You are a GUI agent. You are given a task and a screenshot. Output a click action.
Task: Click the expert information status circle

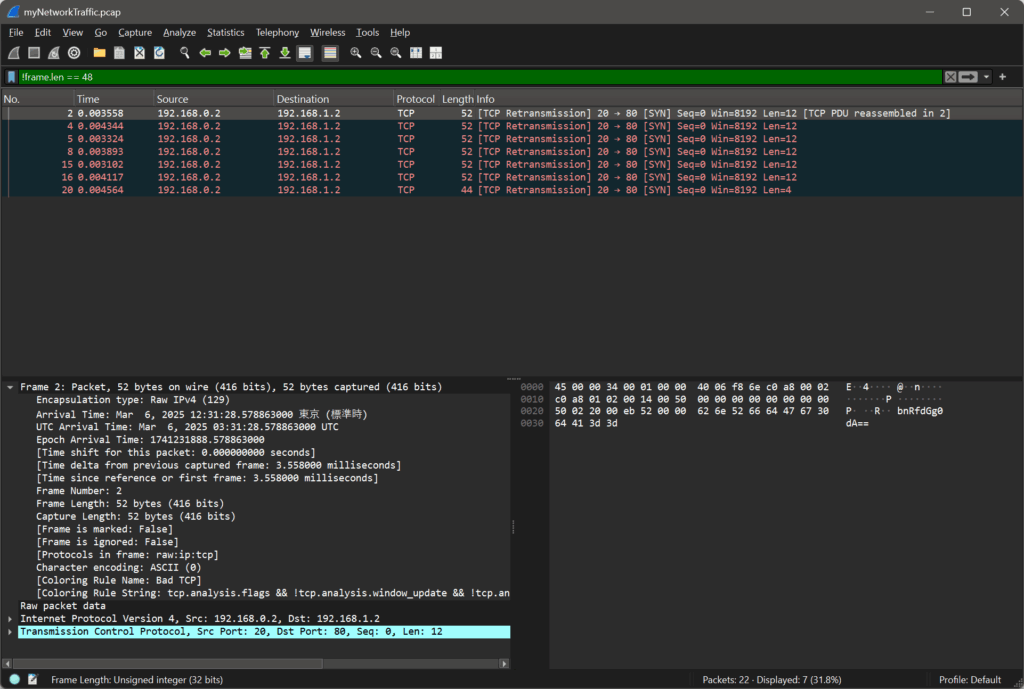click(14, 679)
